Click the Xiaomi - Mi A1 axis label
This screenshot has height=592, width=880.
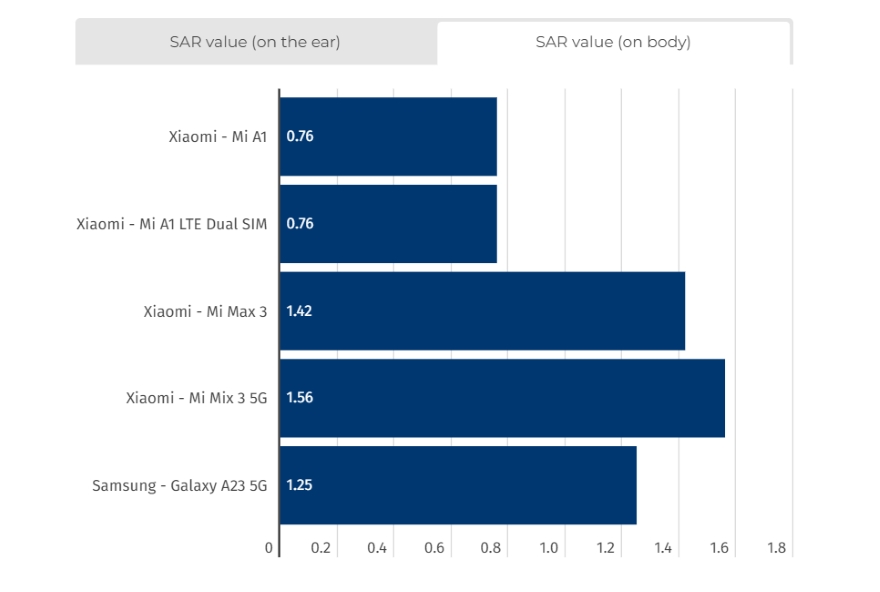[x=218, y=136]
